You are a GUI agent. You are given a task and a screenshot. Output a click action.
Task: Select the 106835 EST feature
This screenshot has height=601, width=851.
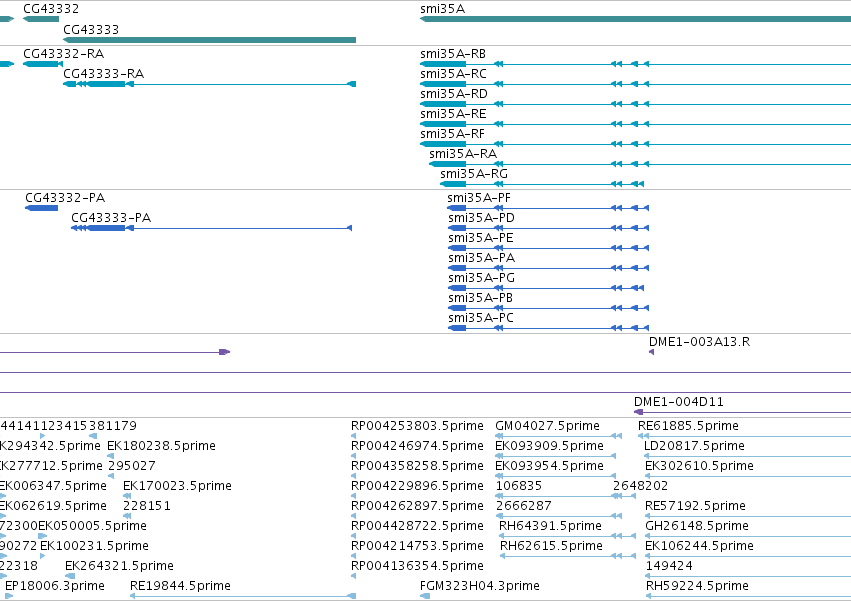(519, 486)
